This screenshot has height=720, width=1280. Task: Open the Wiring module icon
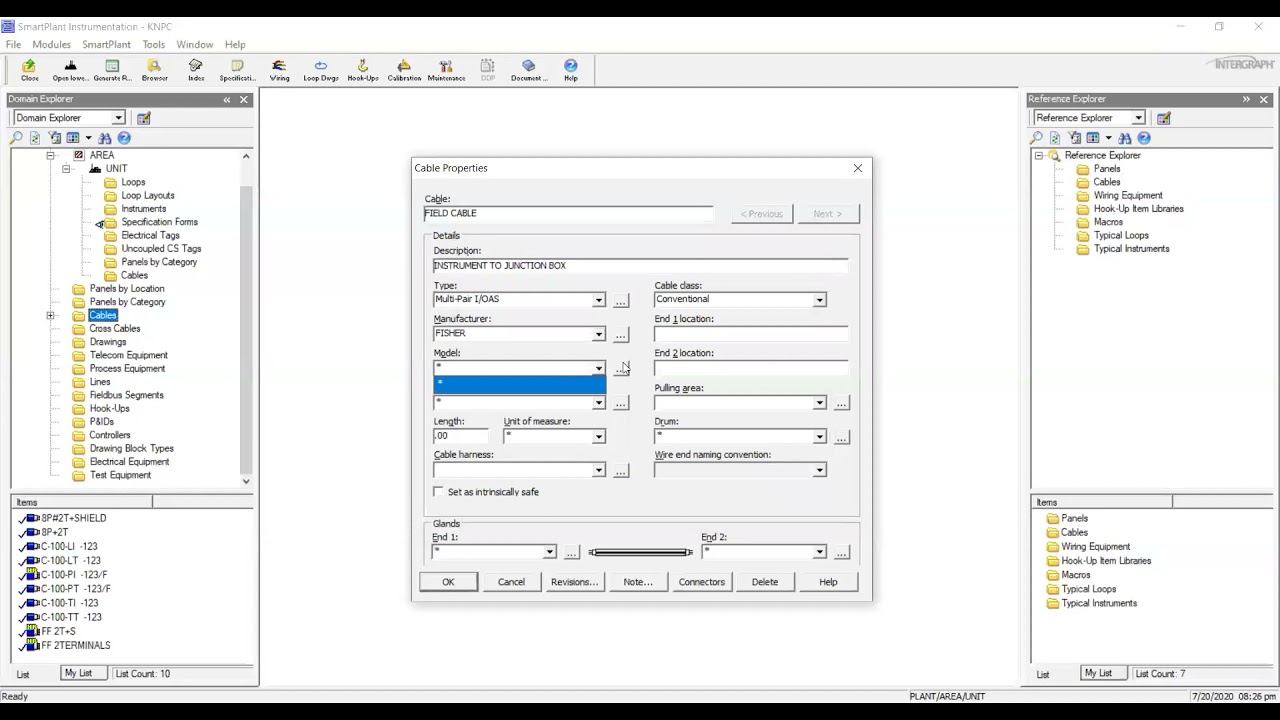coord(279,70)
